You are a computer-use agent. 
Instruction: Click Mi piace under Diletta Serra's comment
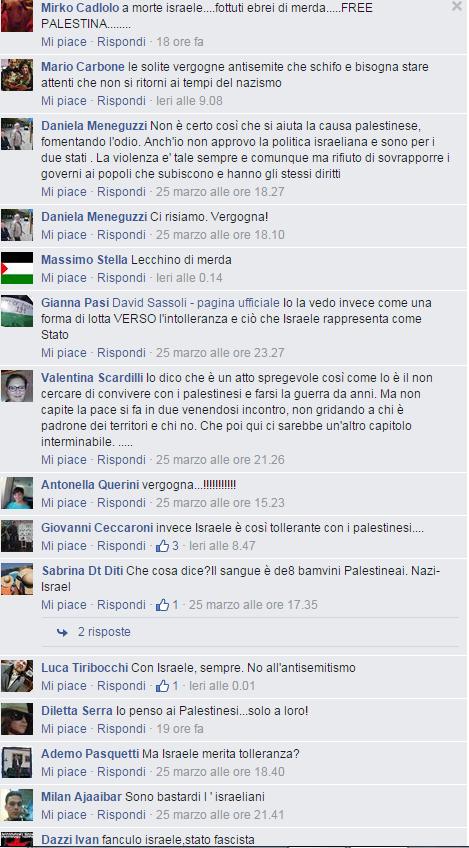click(64, 729)
